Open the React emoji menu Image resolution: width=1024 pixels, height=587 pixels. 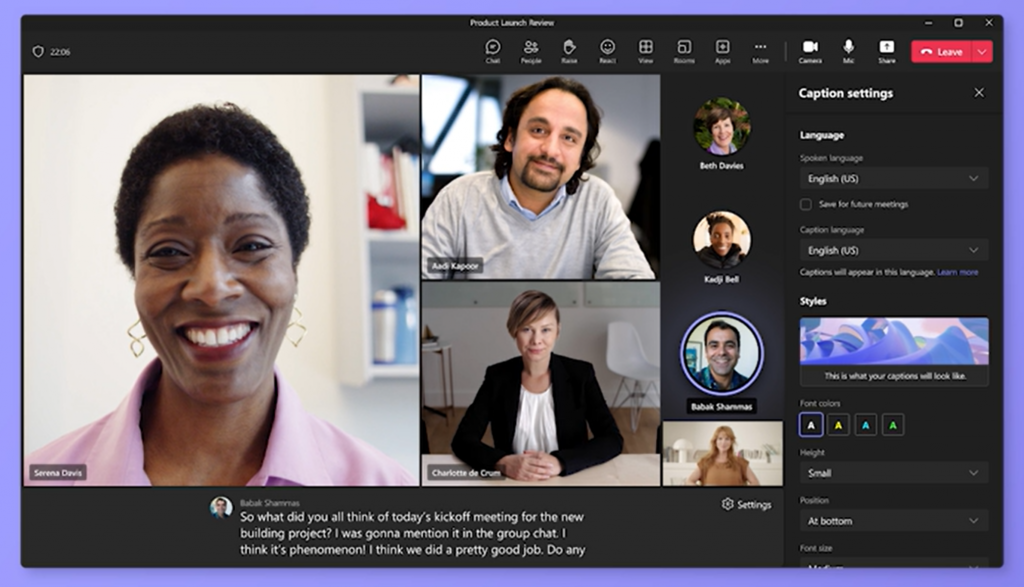pyautogui.click(x=608, y=48)
